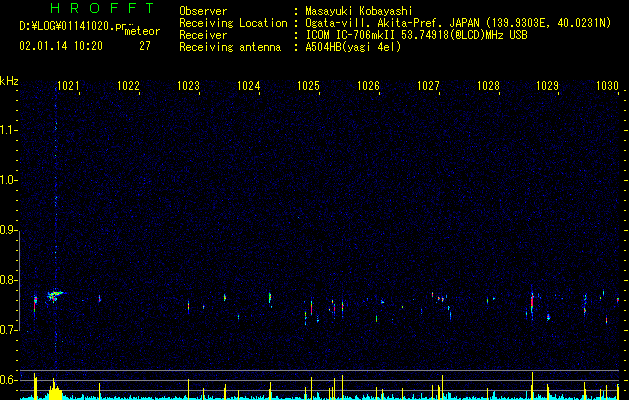This screenshot has height=400, width=629.
Task: Click the large meteor echo burst near 1021
Action: point(55,296)
